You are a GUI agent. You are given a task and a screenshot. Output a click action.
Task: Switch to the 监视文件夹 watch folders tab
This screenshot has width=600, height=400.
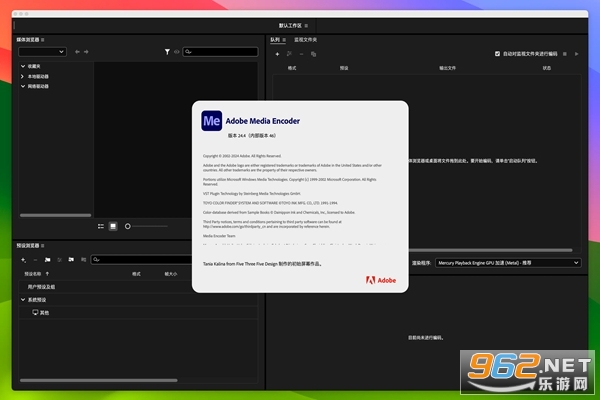[x=305, y=40]
